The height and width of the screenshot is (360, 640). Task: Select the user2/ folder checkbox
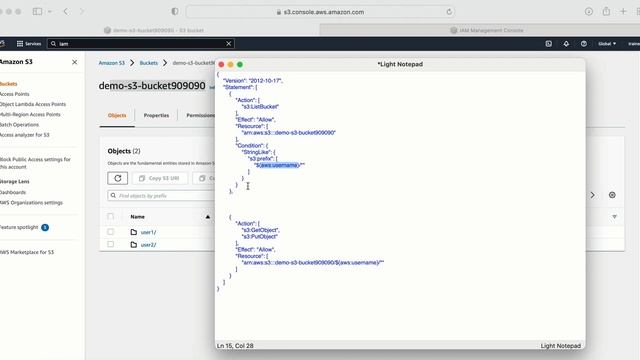(111, 244)
